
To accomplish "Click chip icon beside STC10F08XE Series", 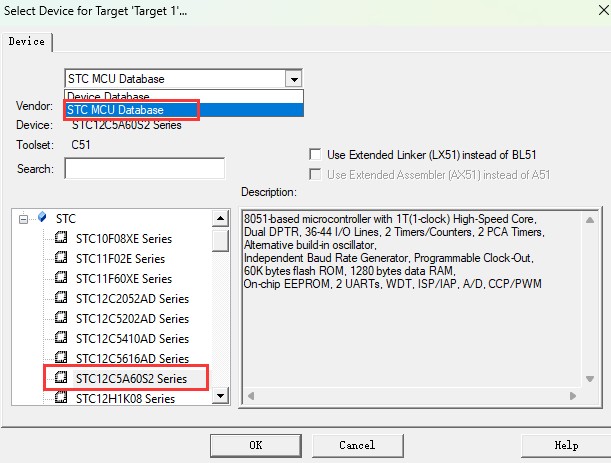I will 61,237.
